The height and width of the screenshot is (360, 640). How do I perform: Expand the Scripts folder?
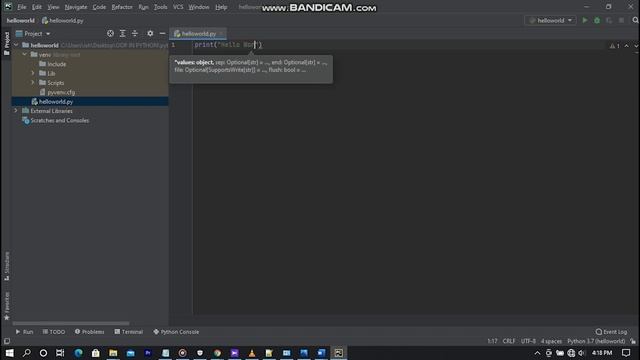pos(33,82)
